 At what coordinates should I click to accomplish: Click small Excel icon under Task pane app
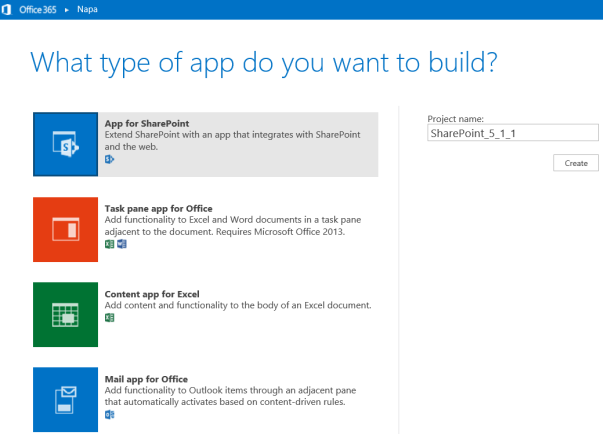coord(109,244)
